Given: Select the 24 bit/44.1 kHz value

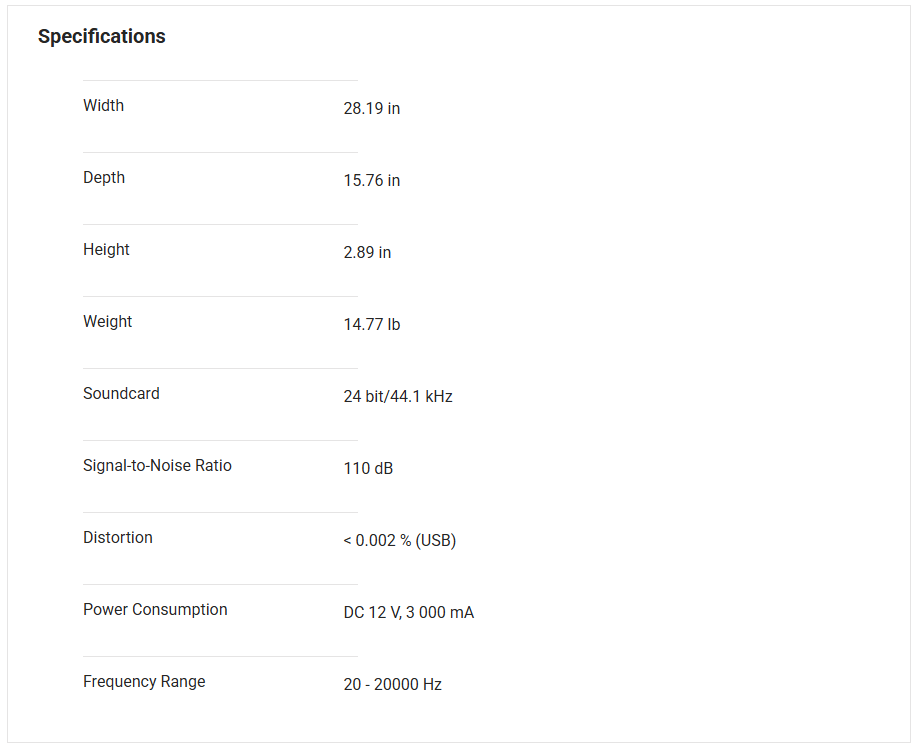Looking at the screenshot, I should (398, 397).
